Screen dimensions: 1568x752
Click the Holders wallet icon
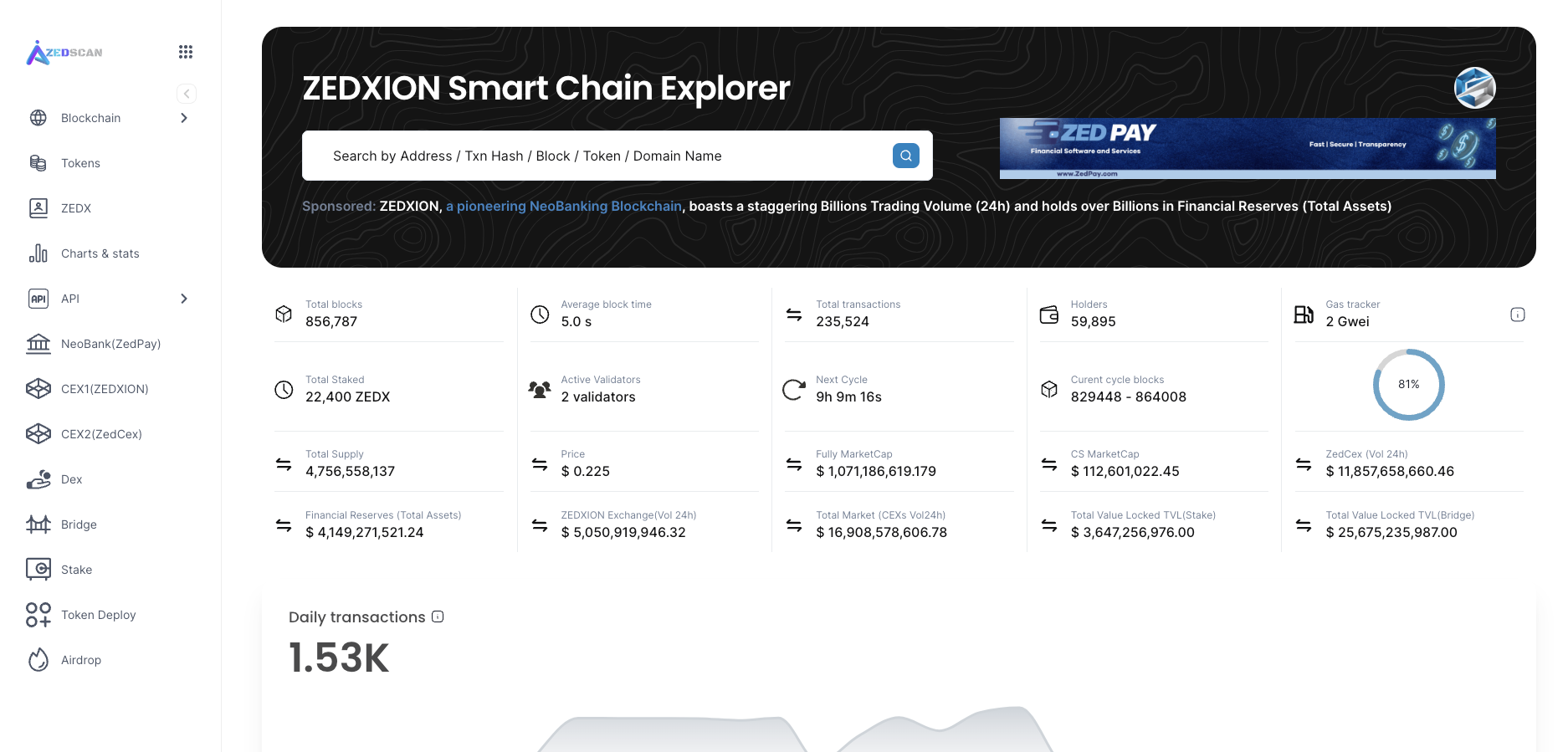(x=1049, y=315)
